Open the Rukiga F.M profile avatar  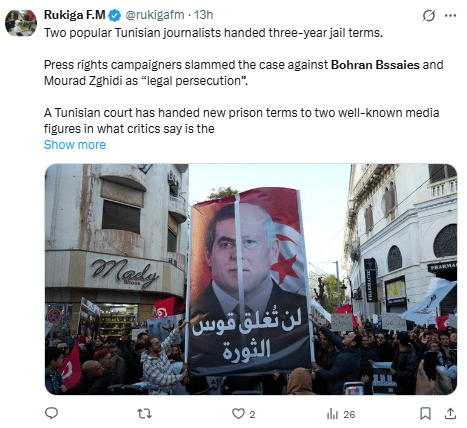21,23
